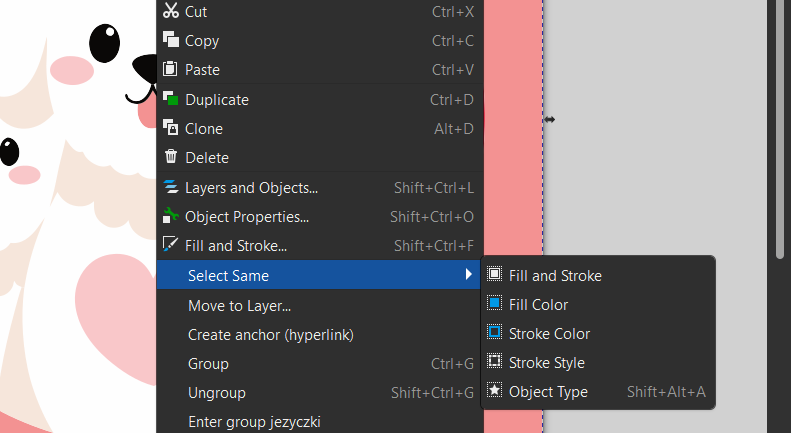Click the Copy icon in context menu

click(171, 39)
